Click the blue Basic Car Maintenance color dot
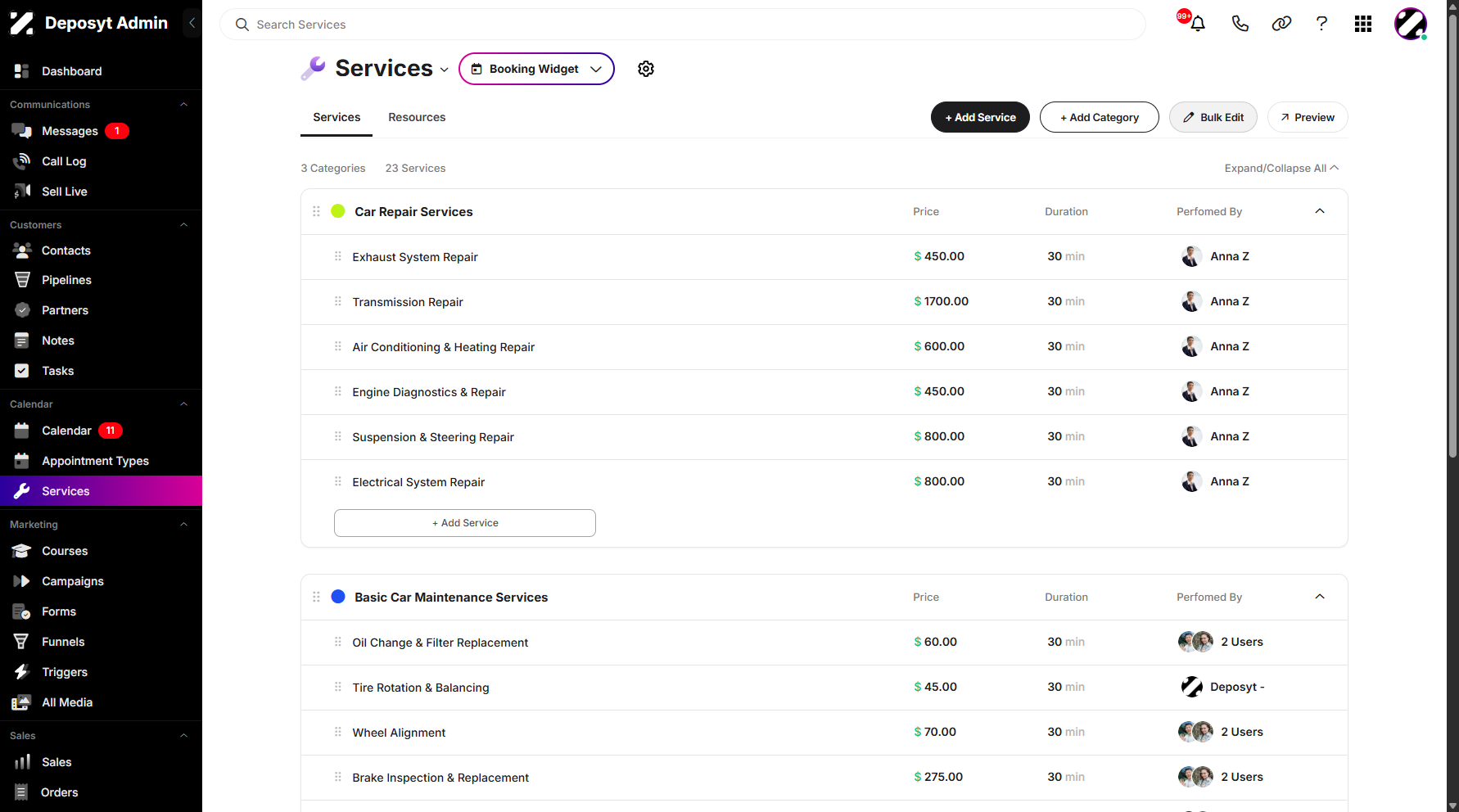 tap(337, 597)
